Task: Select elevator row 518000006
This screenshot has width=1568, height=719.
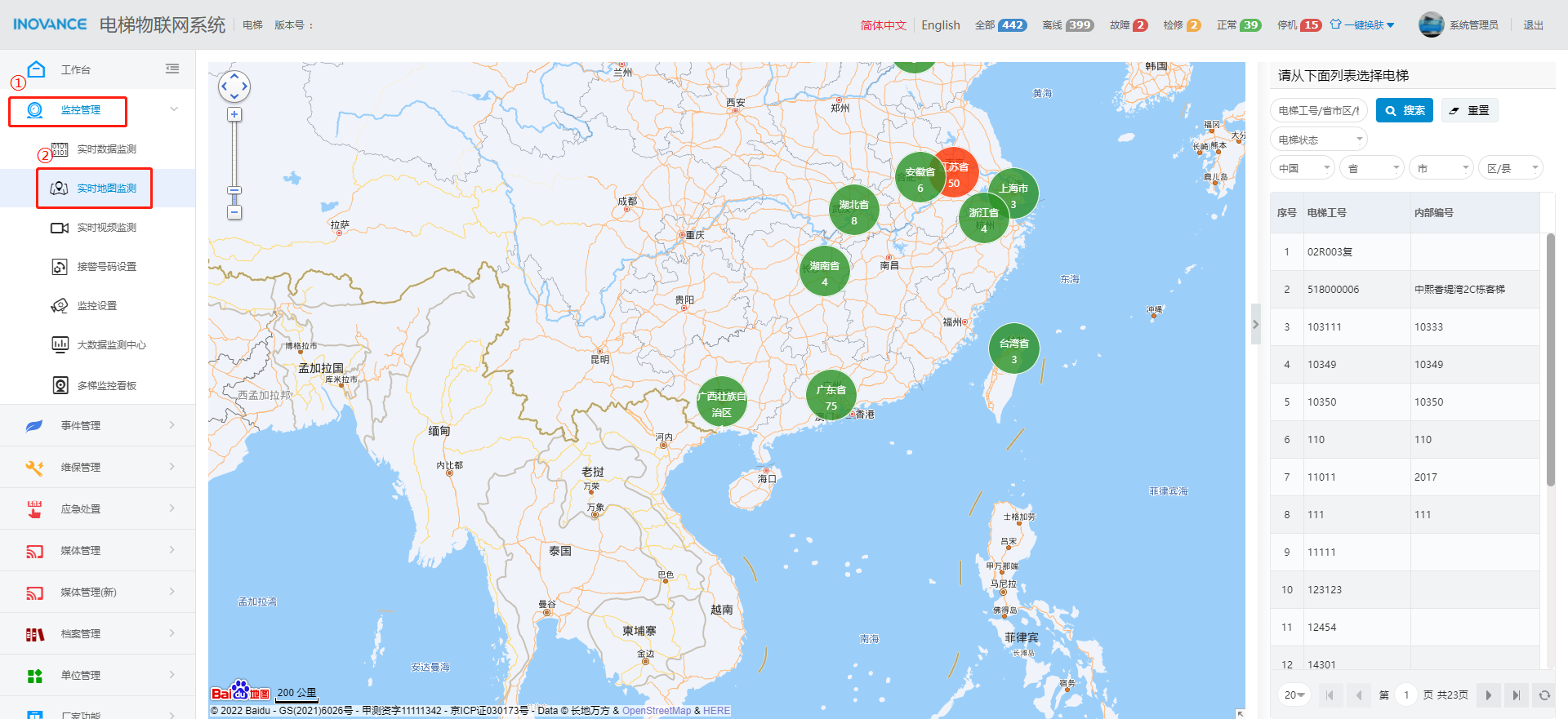Action: click(1405, 290)
